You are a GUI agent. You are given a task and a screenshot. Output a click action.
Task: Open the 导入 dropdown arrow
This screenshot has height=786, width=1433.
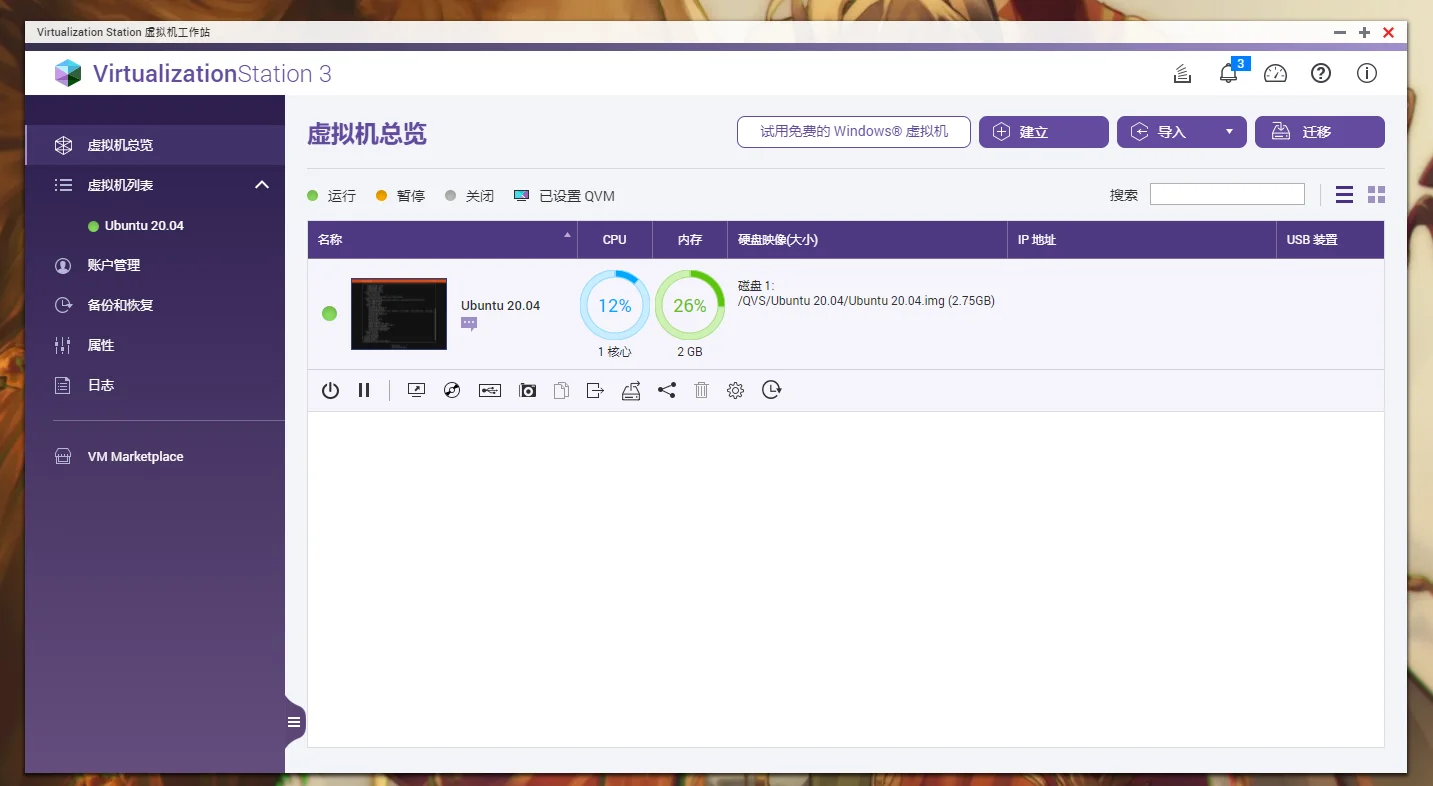1229,132
